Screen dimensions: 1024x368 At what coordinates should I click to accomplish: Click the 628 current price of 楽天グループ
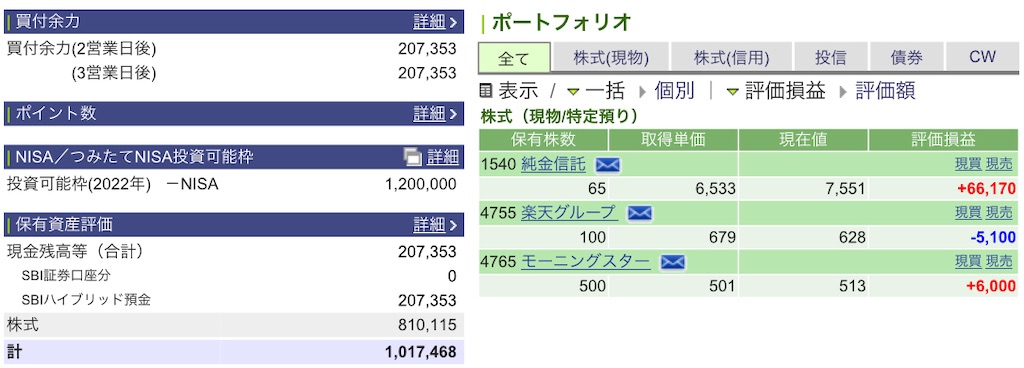click(x=853, y=238)
